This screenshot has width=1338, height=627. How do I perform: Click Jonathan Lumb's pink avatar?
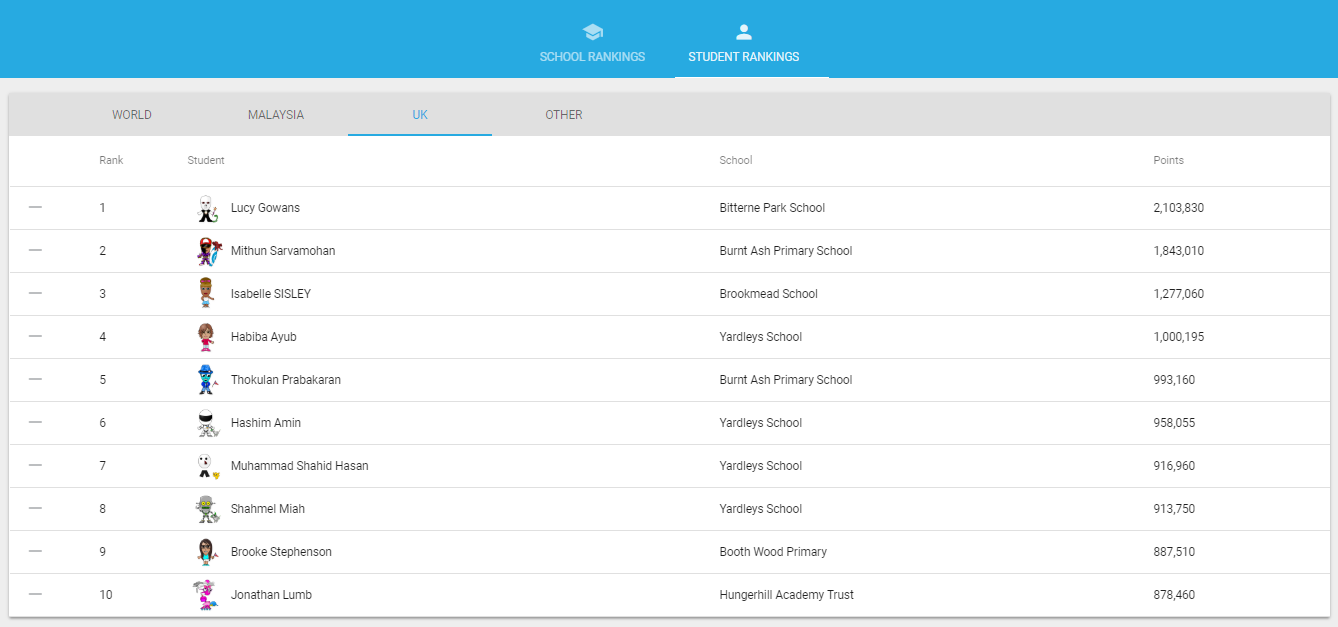click(206, 595)
